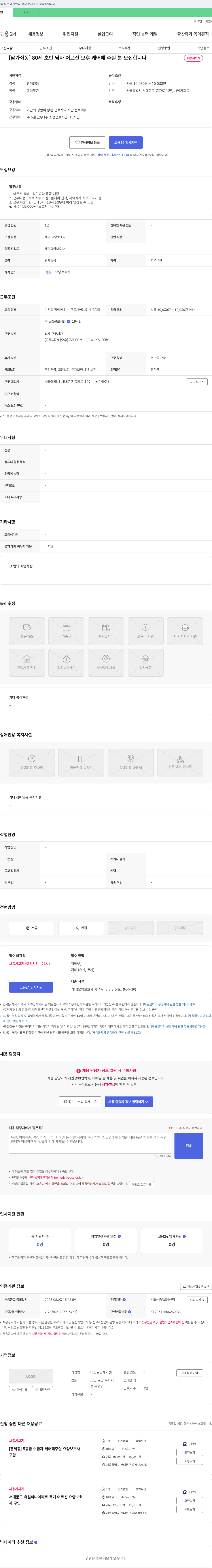This screenshot has width=212, height=1568.
Task: Click info icon beside 빅데이터 추천 정보
Action: coord(36,1542)
